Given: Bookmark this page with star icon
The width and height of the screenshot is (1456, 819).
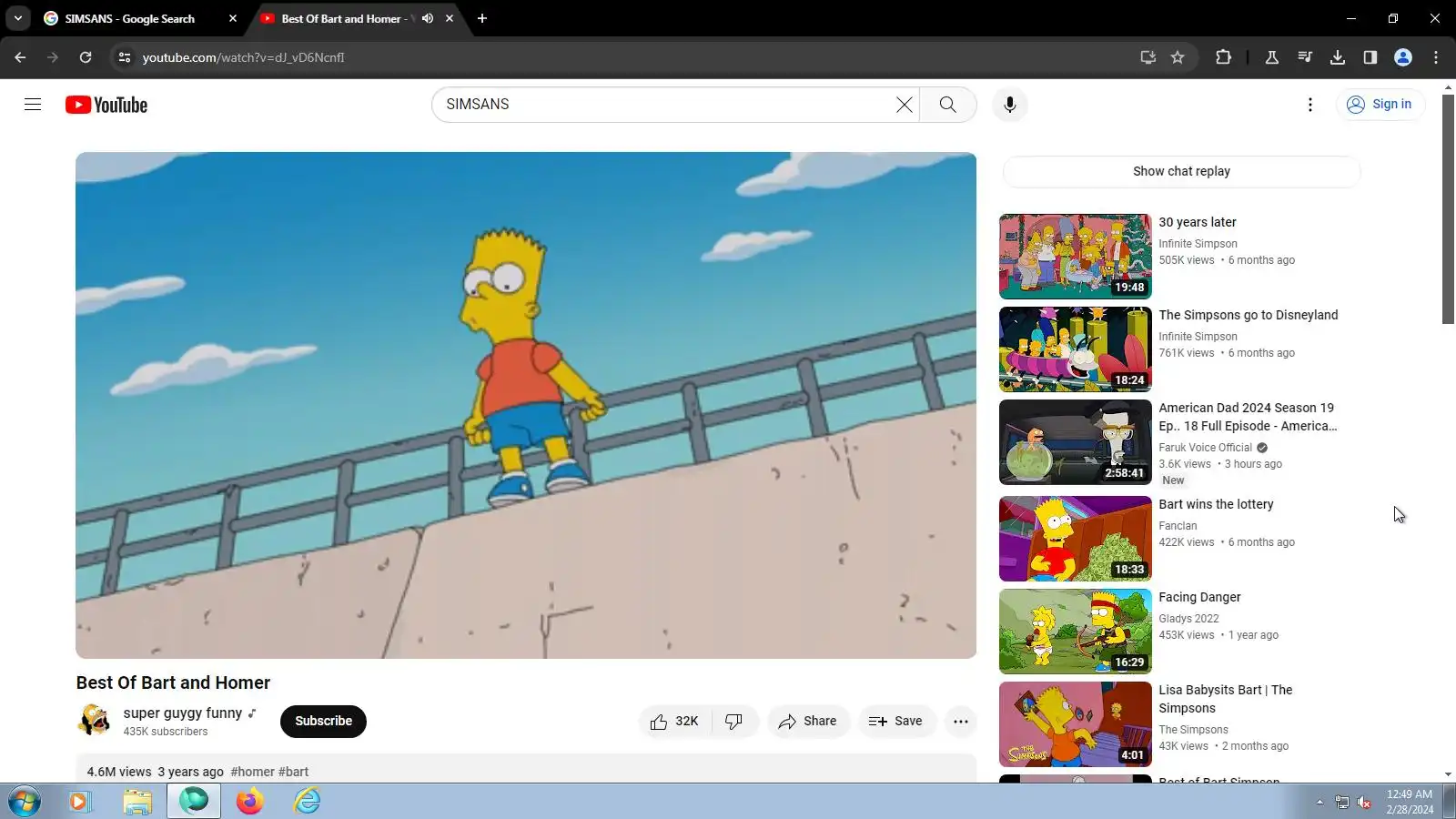Looking at the screenshot, I should [1178, 57].
